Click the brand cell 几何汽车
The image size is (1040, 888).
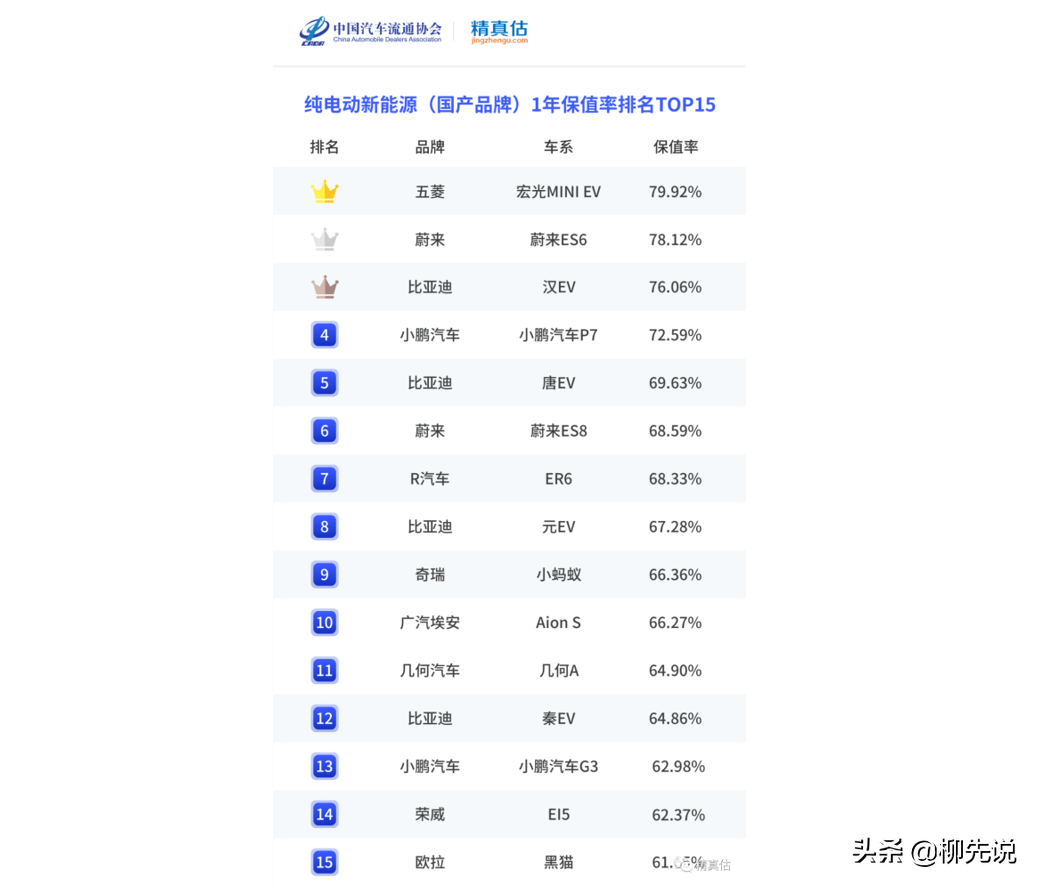click(x=430, y=670)
